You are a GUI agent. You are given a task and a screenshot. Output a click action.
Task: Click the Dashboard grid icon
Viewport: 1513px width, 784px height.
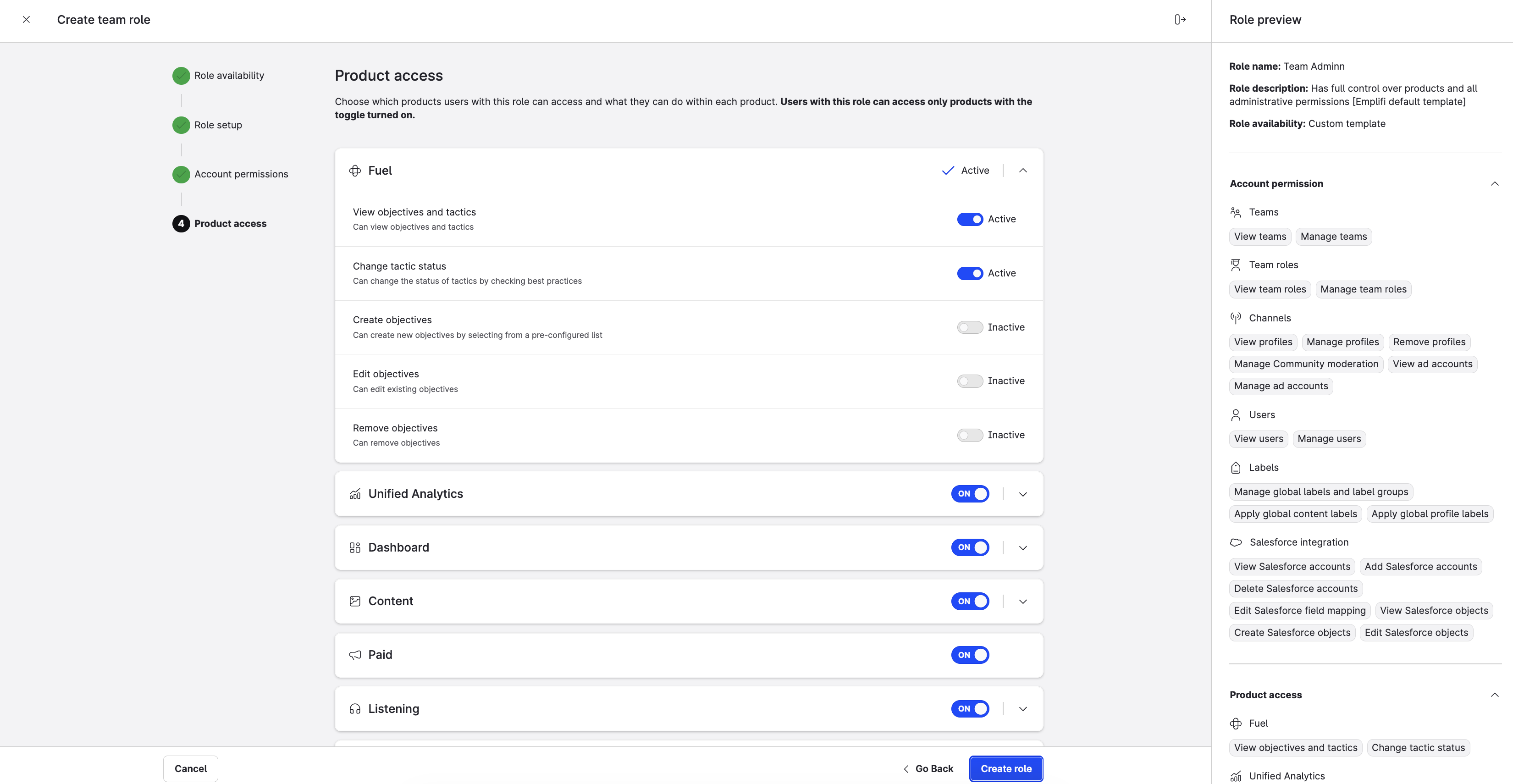pyautogui.click(x=355, y=547)
